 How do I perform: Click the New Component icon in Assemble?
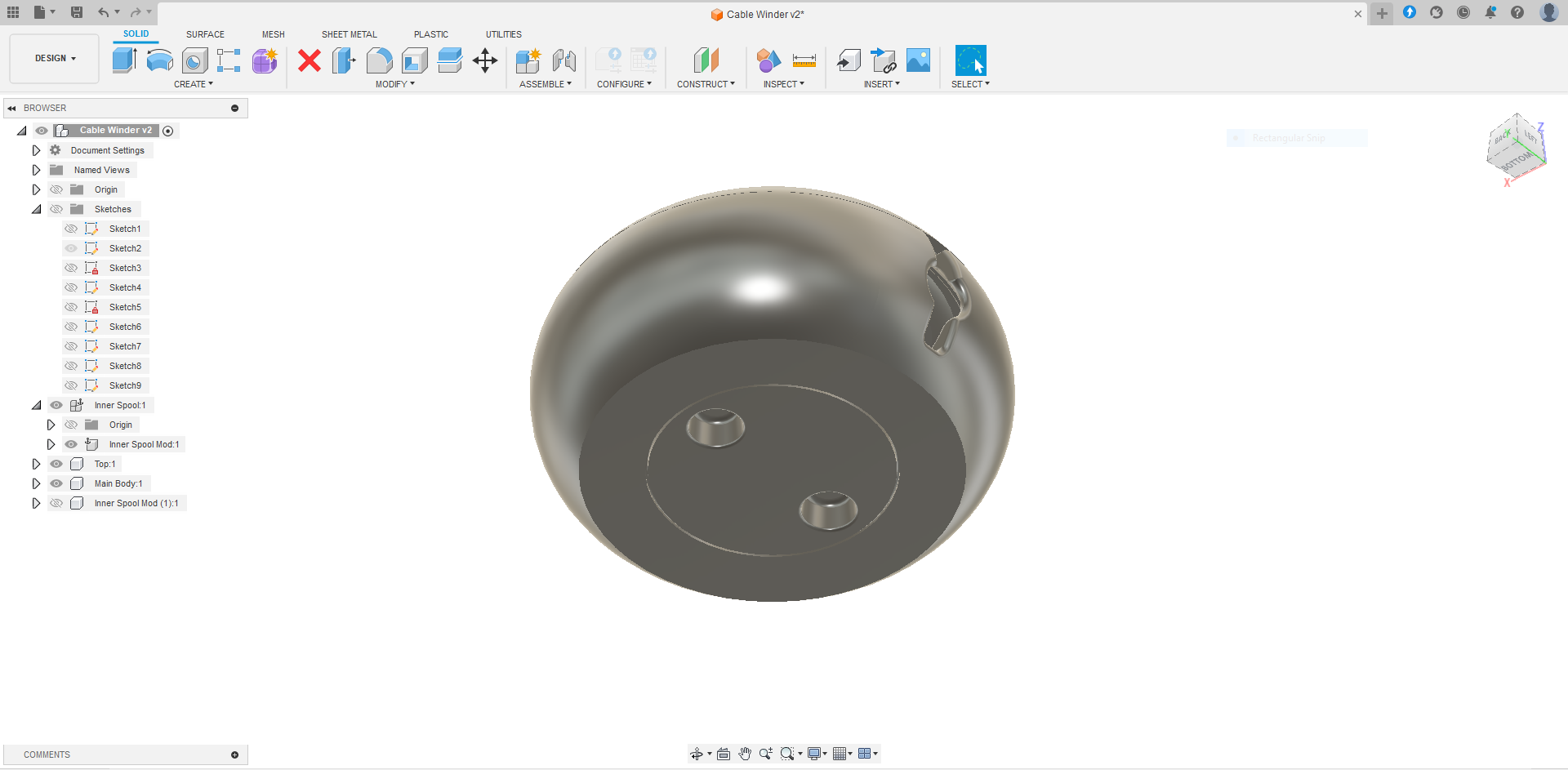(528, 60)
